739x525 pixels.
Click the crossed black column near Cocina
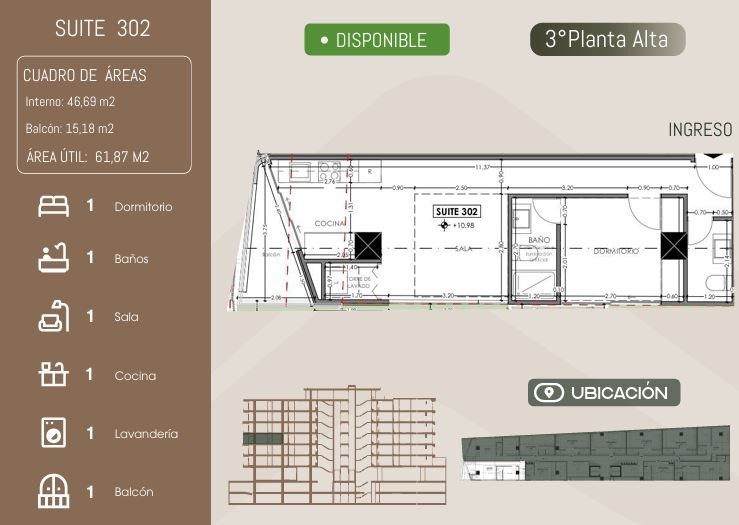tap(368, 246)
